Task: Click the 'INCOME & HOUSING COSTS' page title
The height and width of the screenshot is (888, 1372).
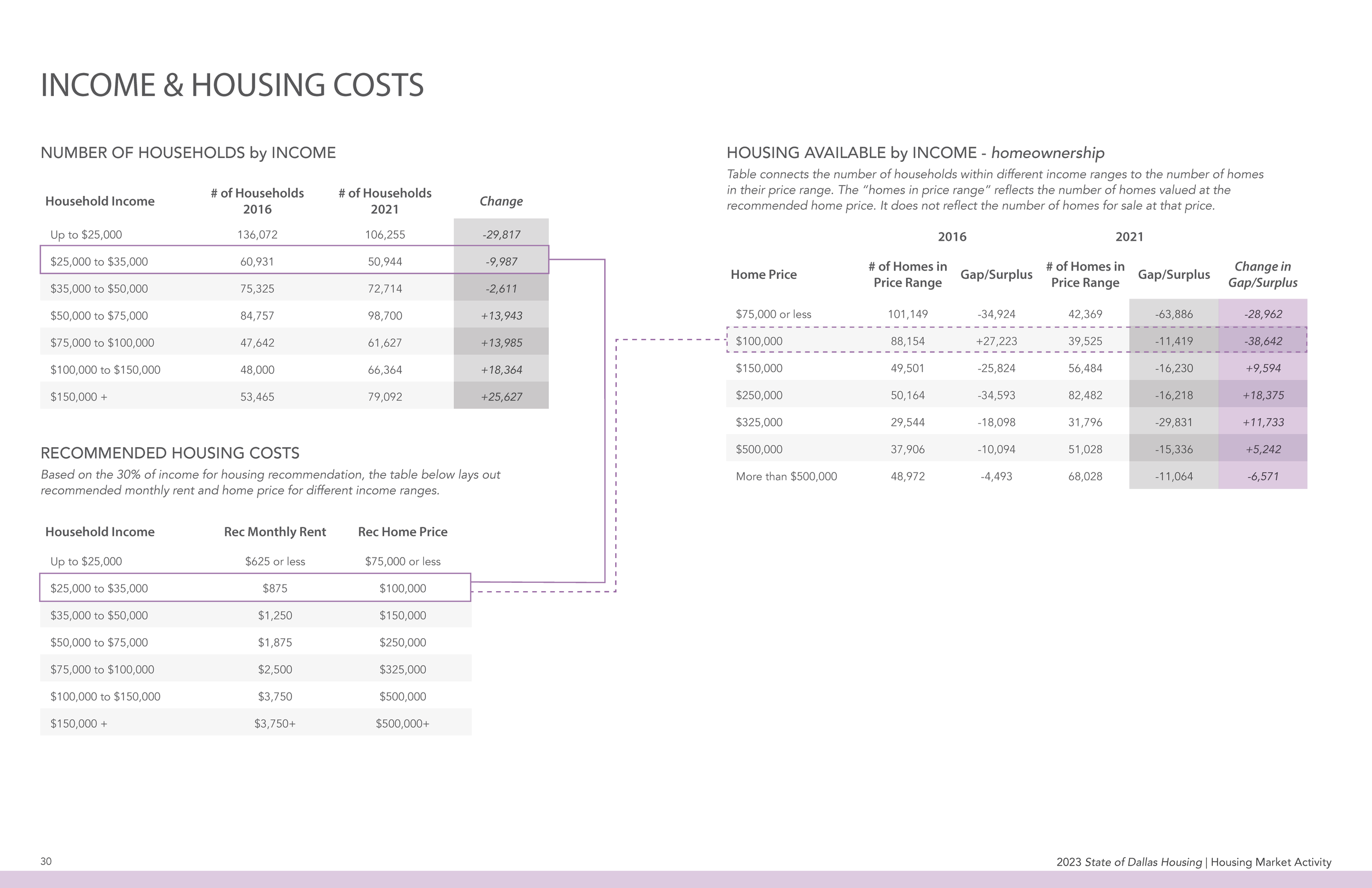Action: click(232, 85)
